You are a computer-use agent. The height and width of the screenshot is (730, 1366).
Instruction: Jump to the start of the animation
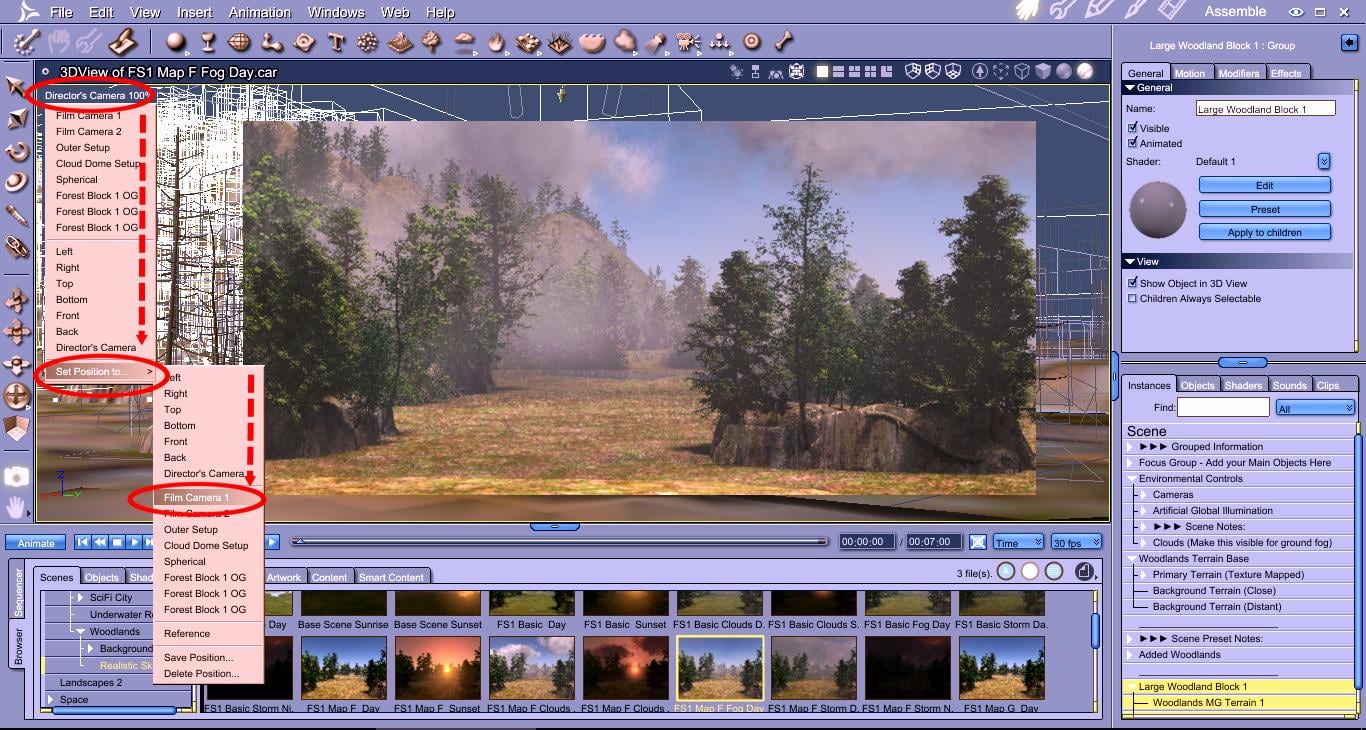(x=83, y=542)
